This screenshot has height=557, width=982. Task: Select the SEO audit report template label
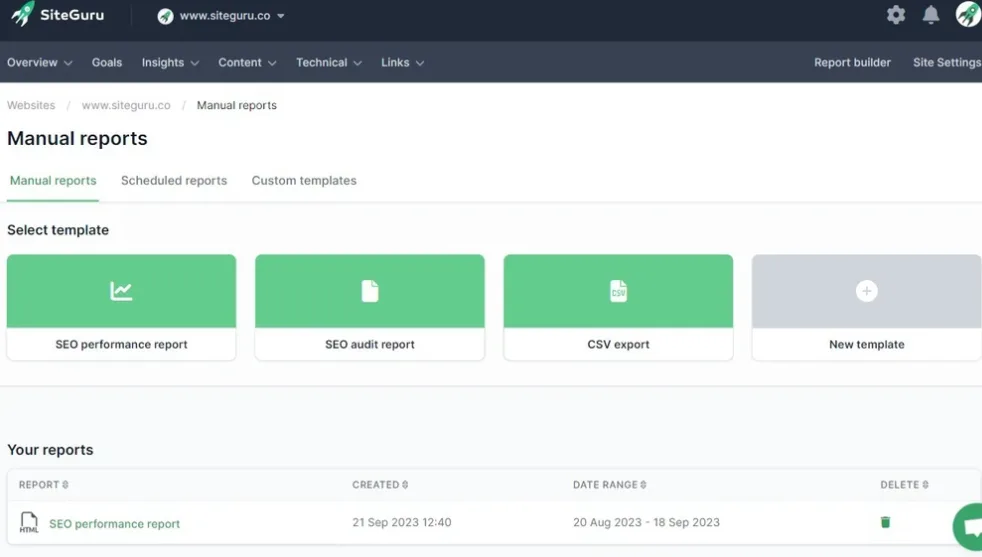pyautogui.click(x=370, y=344)
